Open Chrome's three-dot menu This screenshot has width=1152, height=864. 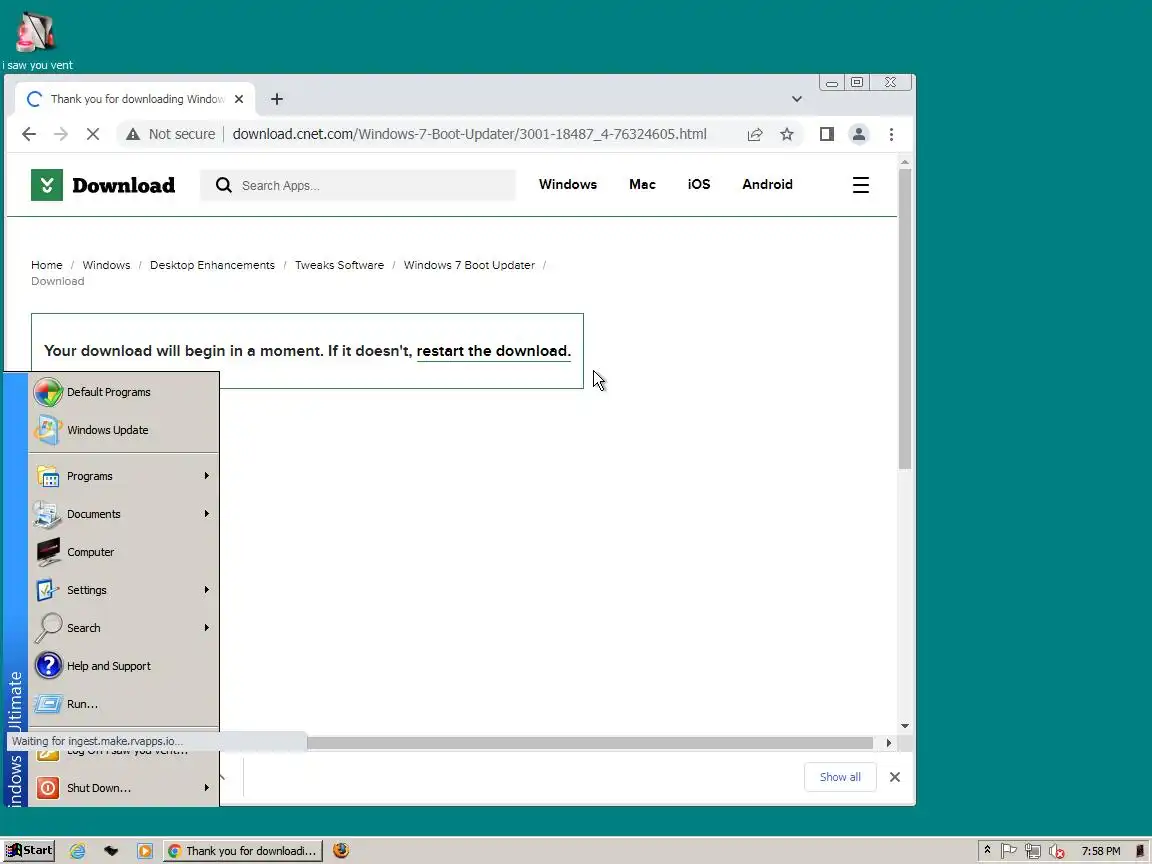click(x=891, y=134)
